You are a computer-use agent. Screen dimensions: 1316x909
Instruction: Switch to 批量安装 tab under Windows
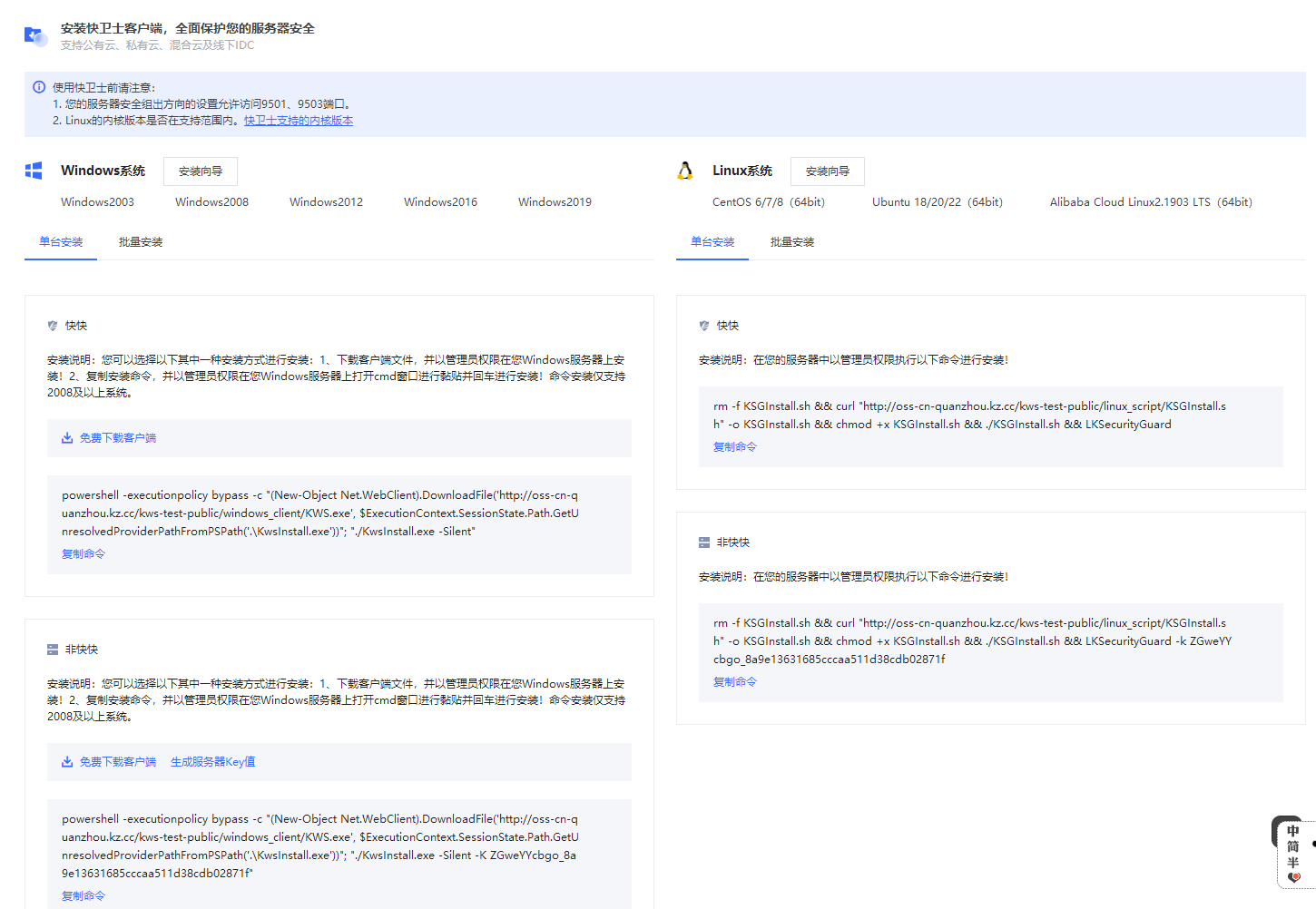[x=141, y=242]
